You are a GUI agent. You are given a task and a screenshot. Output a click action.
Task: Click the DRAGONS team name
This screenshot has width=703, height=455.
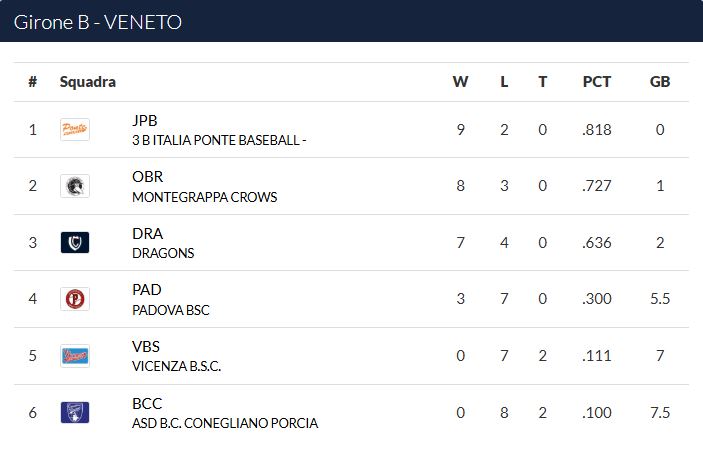[x=163, y=253]
